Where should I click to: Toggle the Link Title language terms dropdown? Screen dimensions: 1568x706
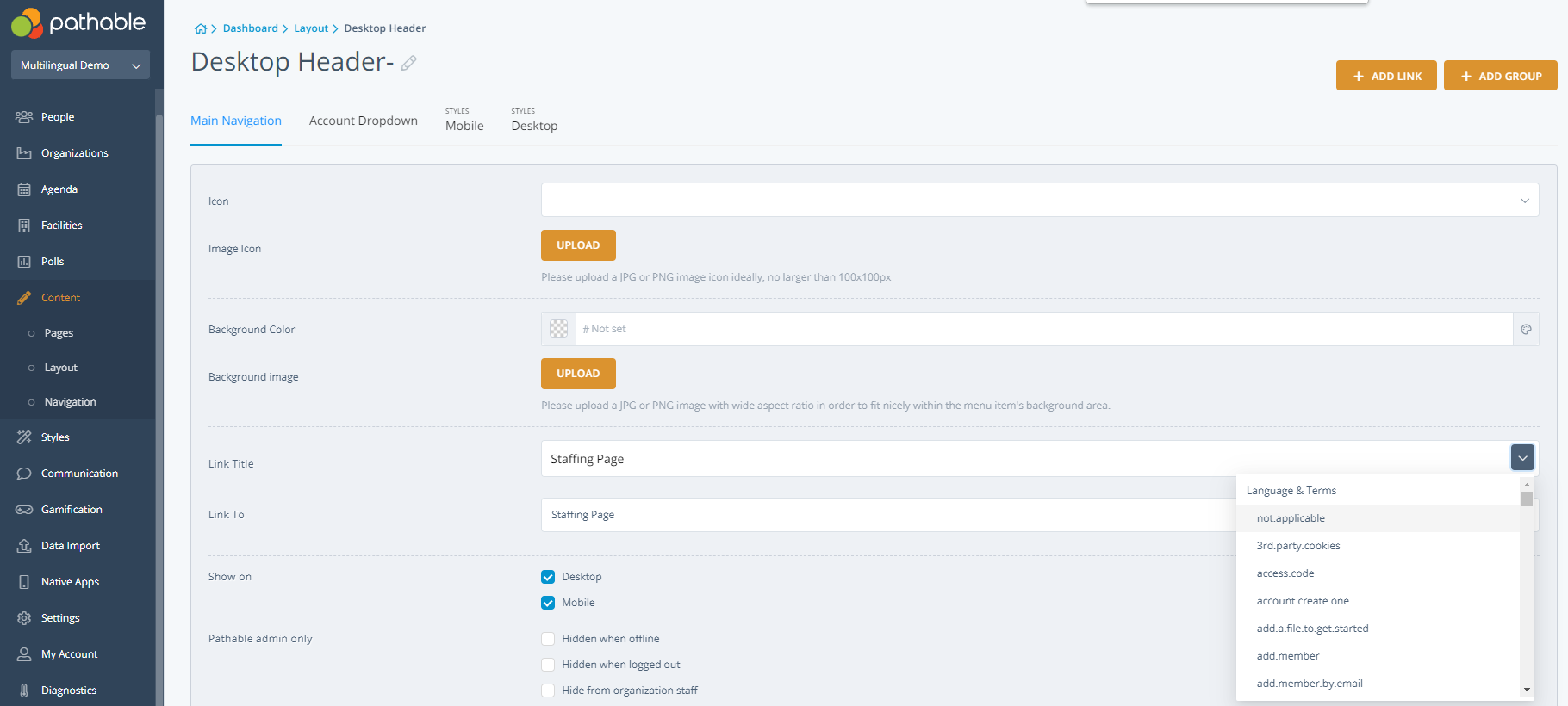(x=1522, y=457)
